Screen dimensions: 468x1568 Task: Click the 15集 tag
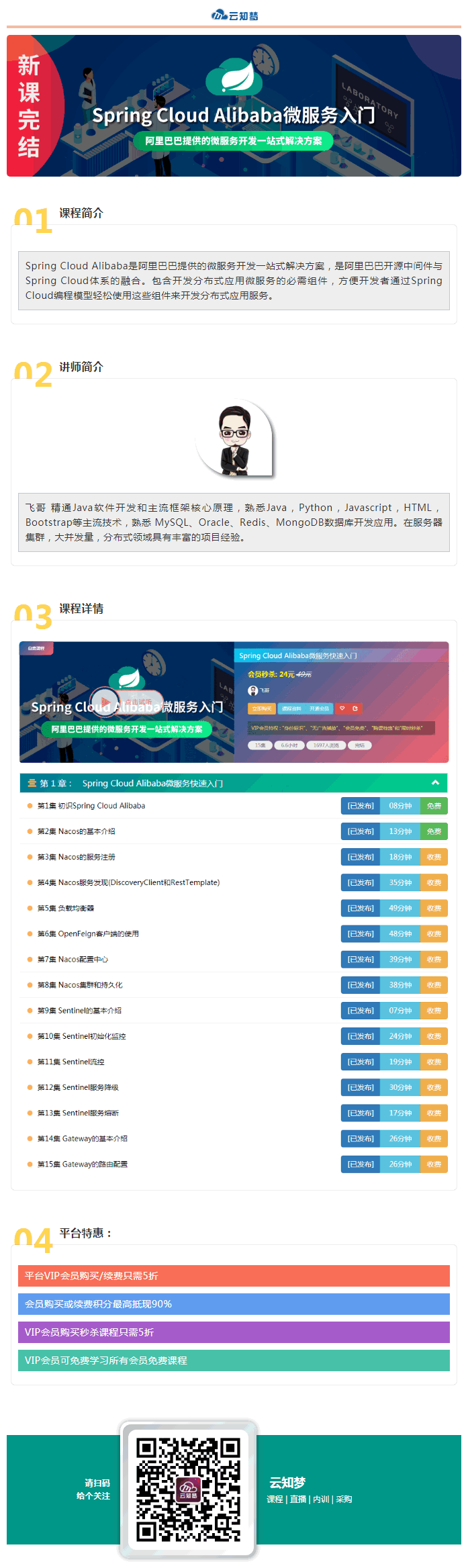pyautogui.click(x=261, y=745)
